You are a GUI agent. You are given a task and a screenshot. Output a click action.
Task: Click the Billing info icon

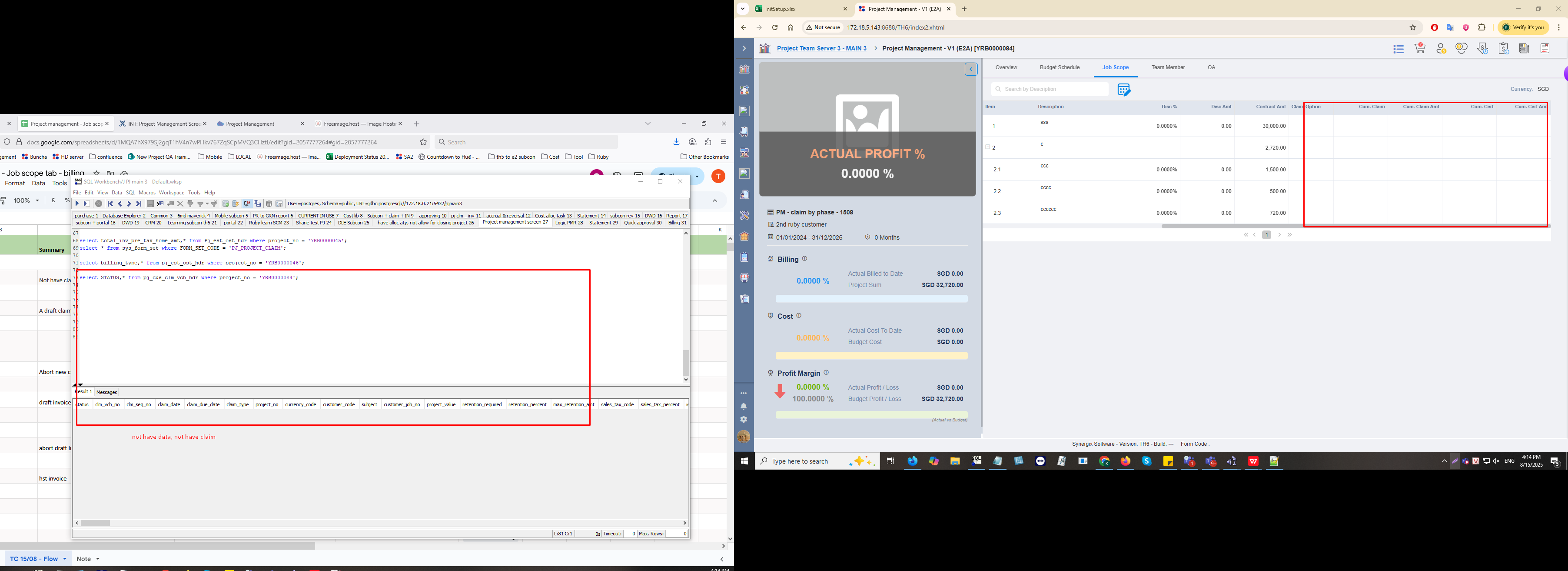[805, 259]
